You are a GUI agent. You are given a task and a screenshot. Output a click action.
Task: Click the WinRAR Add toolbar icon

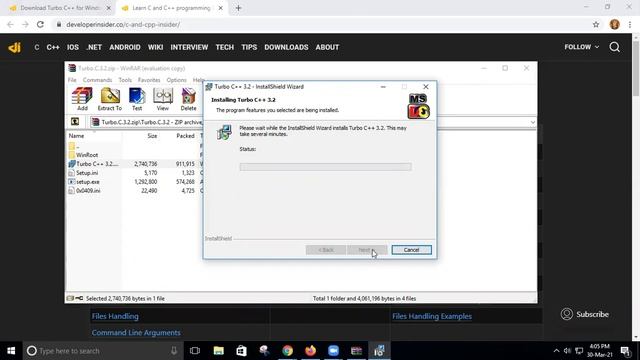pos(82,99)
